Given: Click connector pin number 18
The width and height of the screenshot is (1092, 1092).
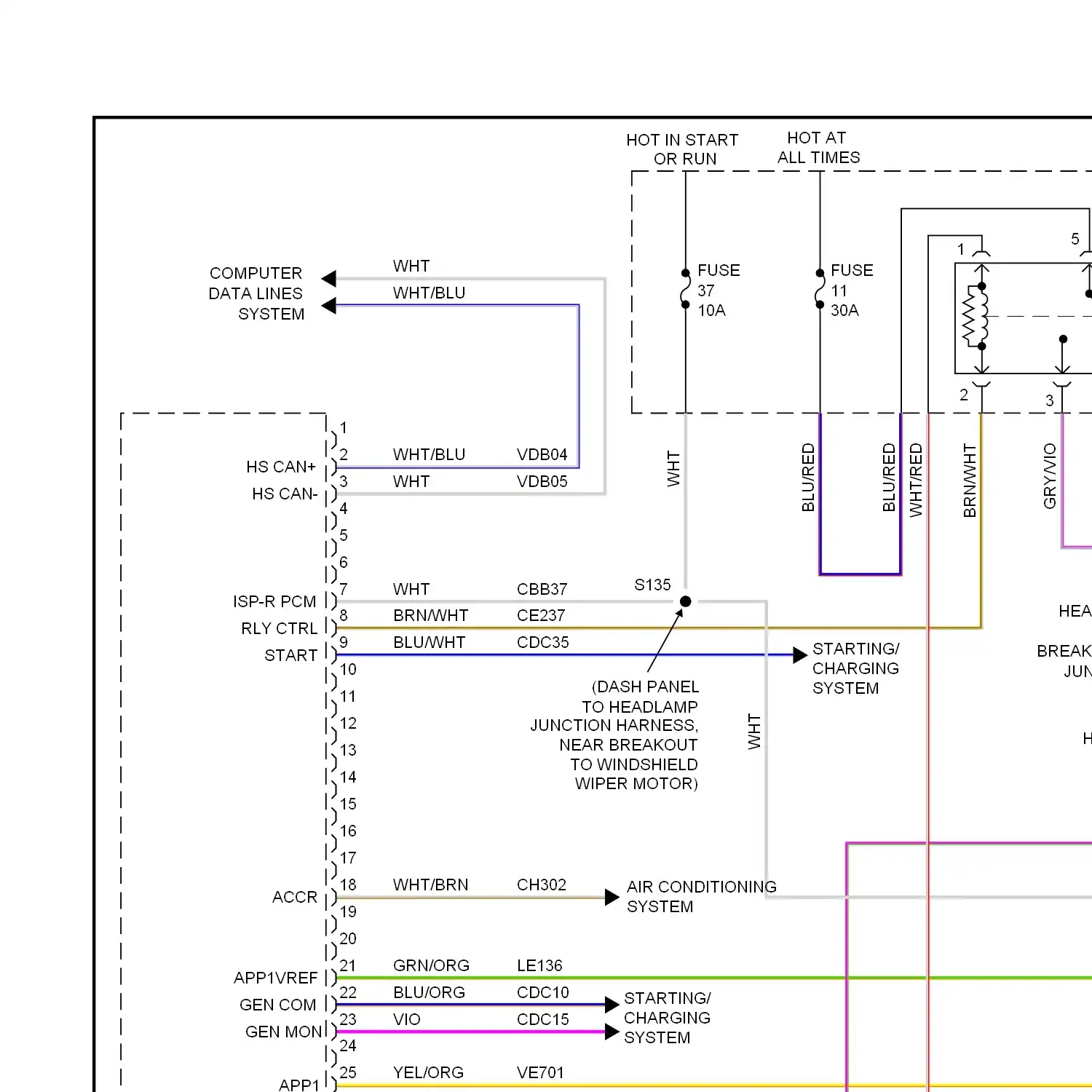Looking at the screenshot, I should coord(348,885).
